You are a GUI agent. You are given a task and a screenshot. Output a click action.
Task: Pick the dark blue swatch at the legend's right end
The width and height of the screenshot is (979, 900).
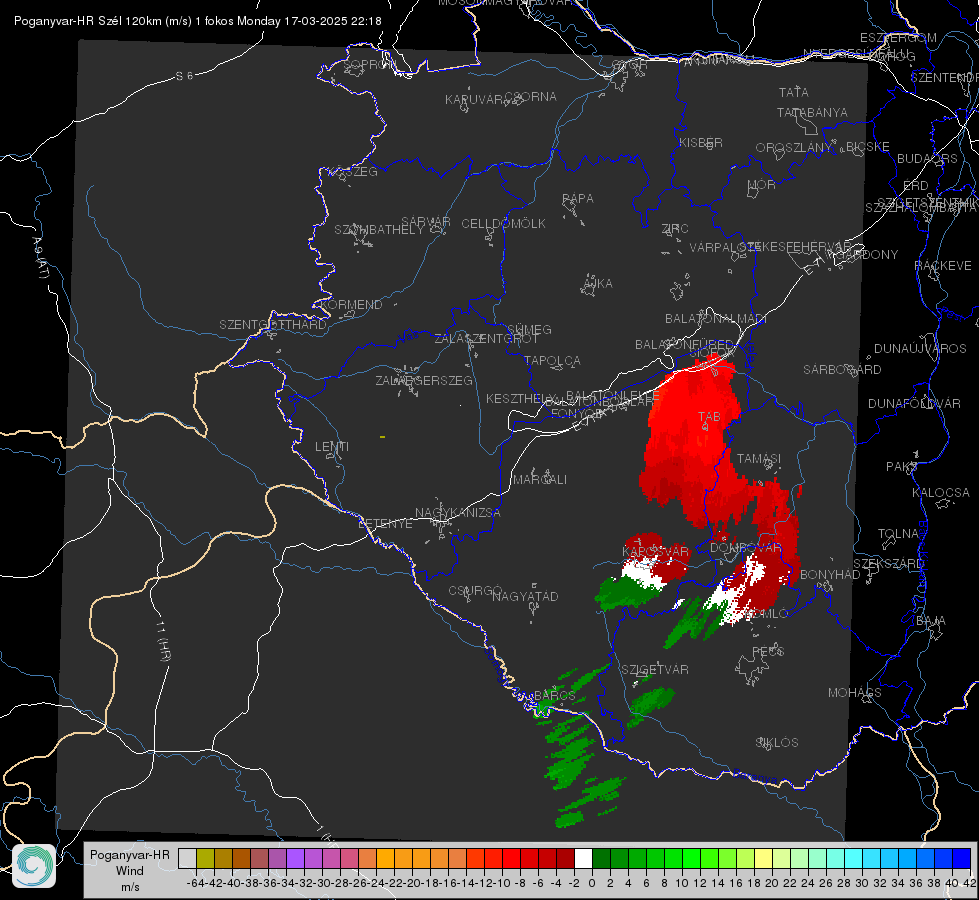(x=962, y=859)
